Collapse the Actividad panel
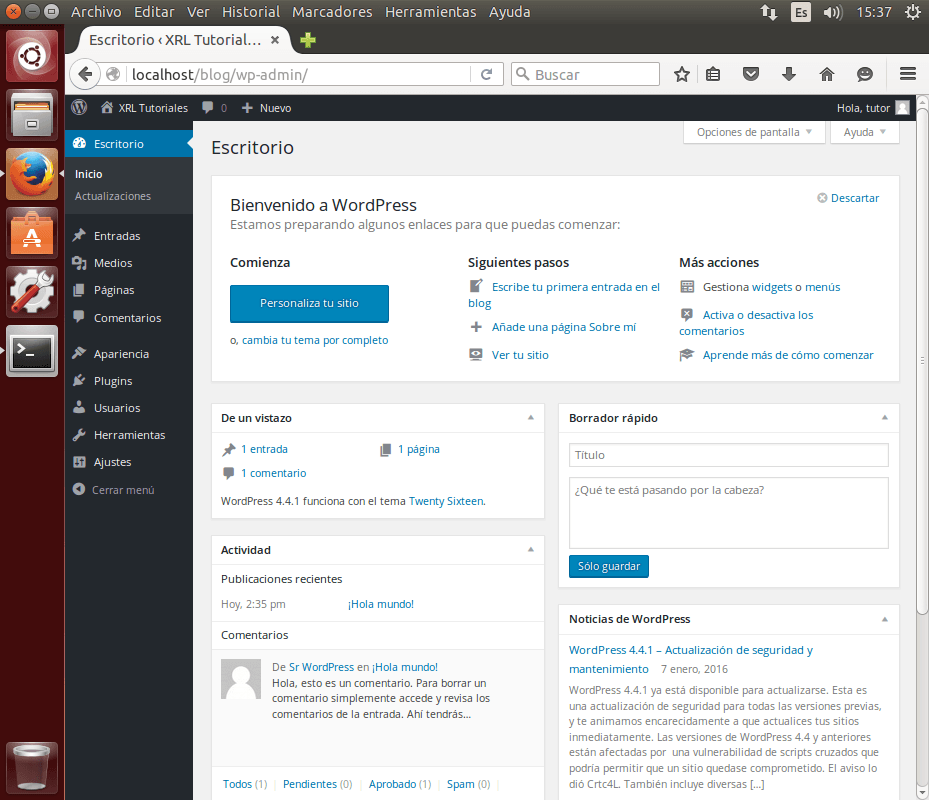 531,550
